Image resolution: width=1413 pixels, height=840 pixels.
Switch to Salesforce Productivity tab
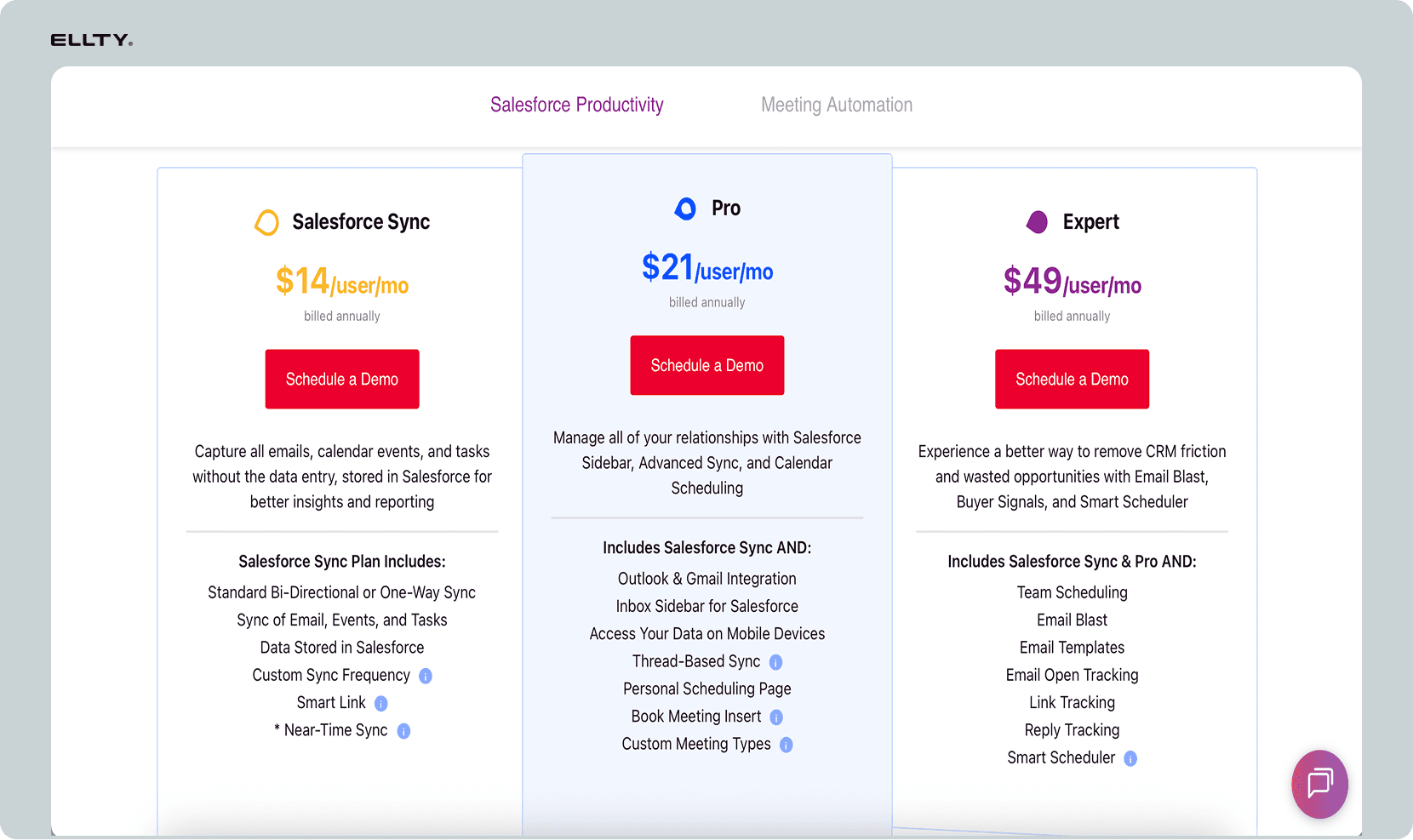[577, 105]
